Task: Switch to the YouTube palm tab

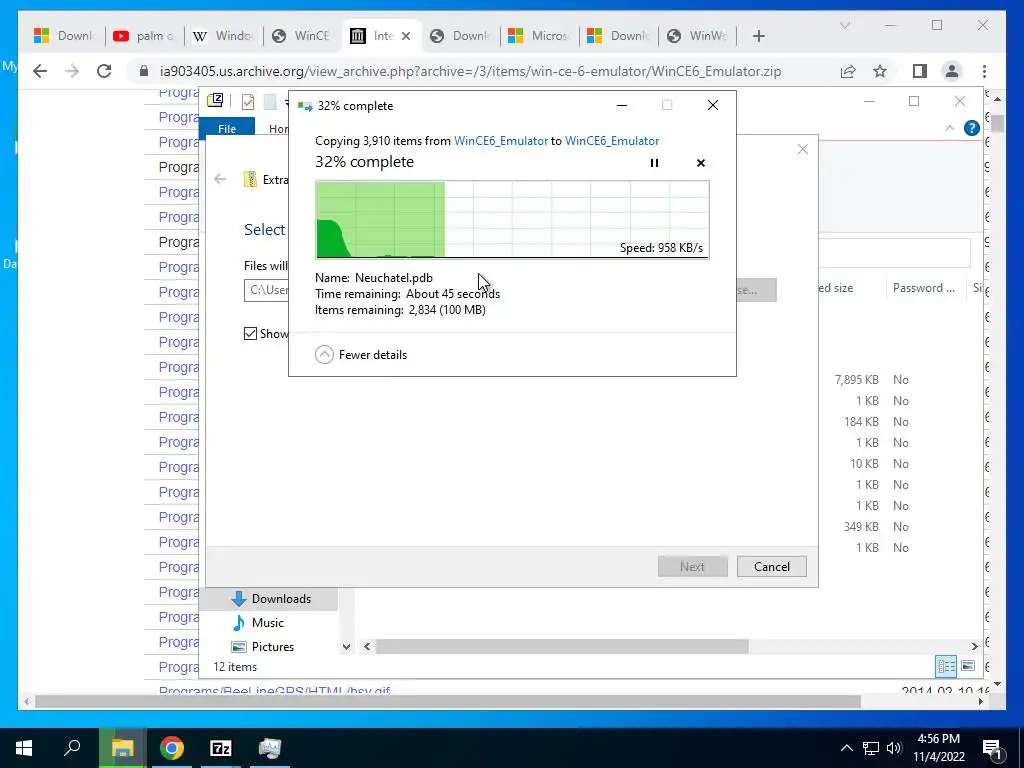Action: click(x=144, y=36)
